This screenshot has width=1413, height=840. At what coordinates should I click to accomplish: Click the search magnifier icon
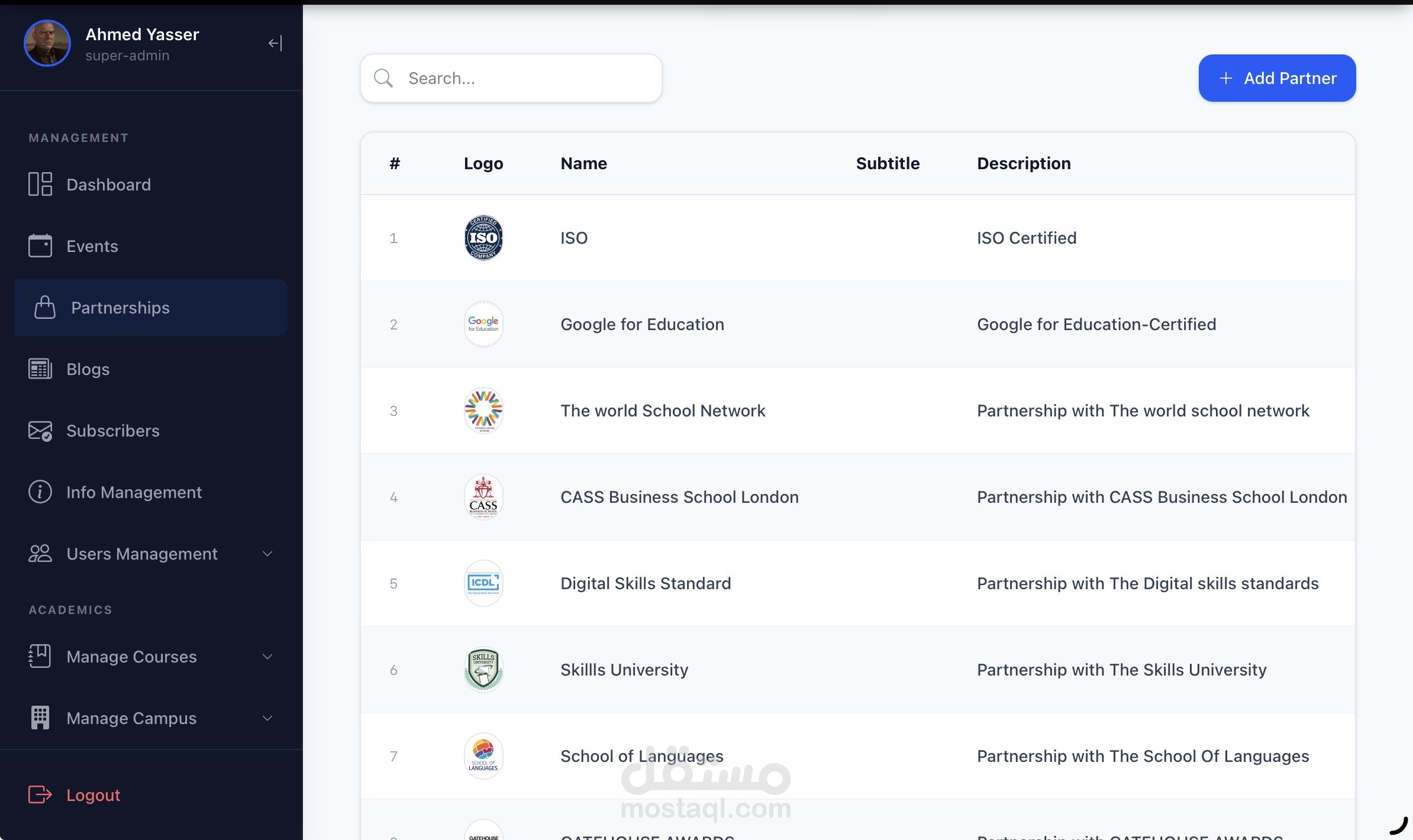[383, 78]
